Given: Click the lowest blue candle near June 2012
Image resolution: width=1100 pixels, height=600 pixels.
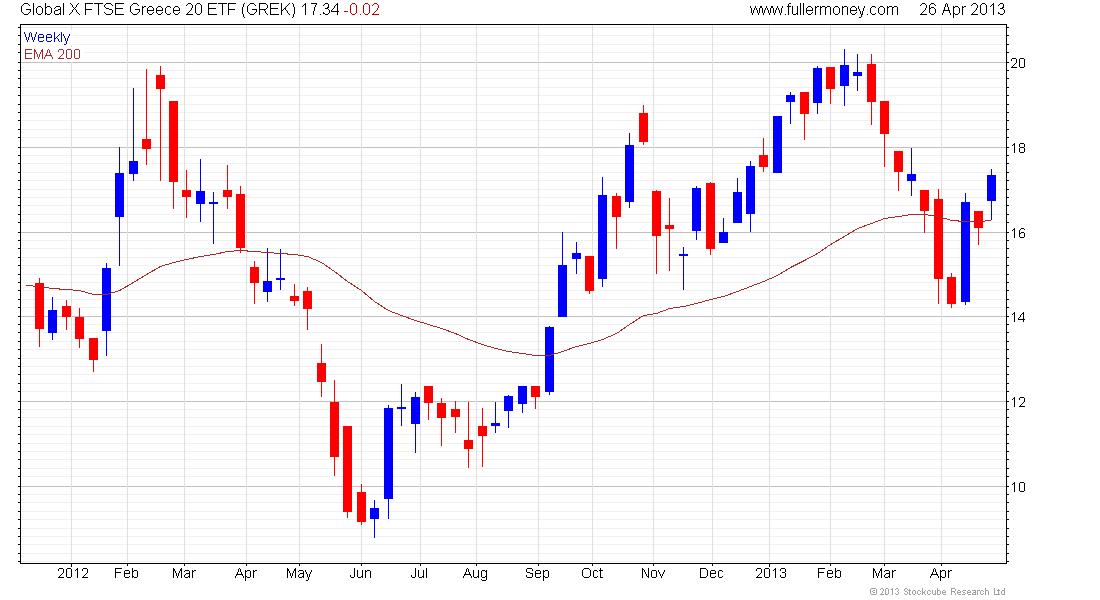Looking at the screenshot, I should (375, 514).
